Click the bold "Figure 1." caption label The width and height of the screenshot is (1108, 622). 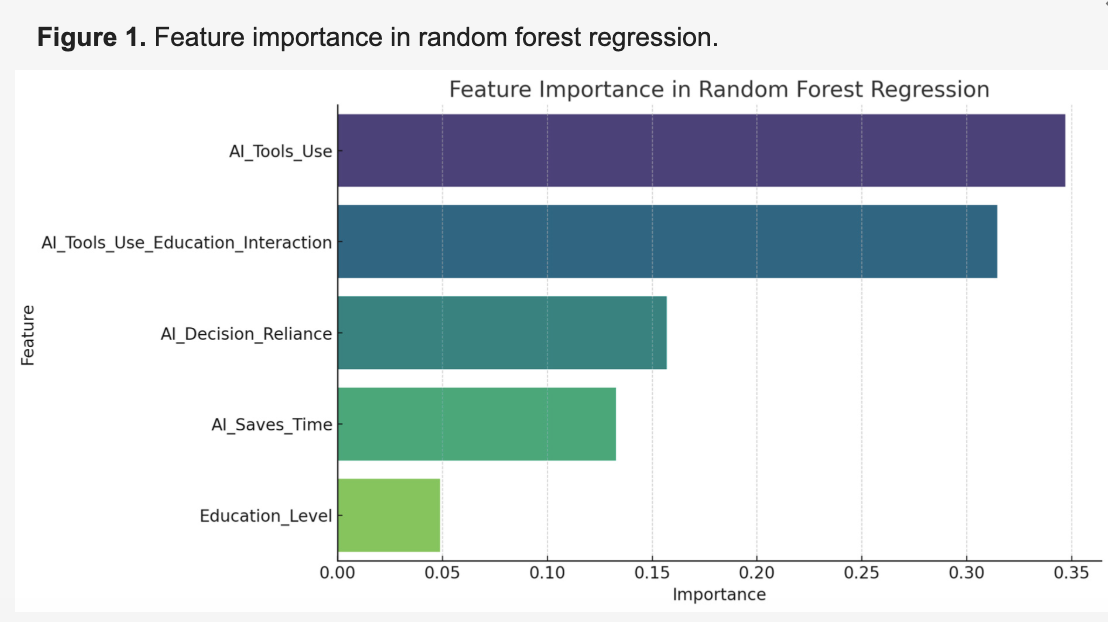click(x=91, y=39)
